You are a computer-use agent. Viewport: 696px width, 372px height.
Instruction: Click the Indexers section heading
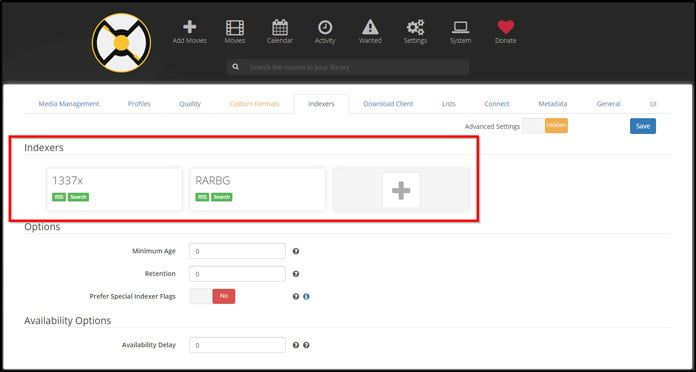pos(44,148)
